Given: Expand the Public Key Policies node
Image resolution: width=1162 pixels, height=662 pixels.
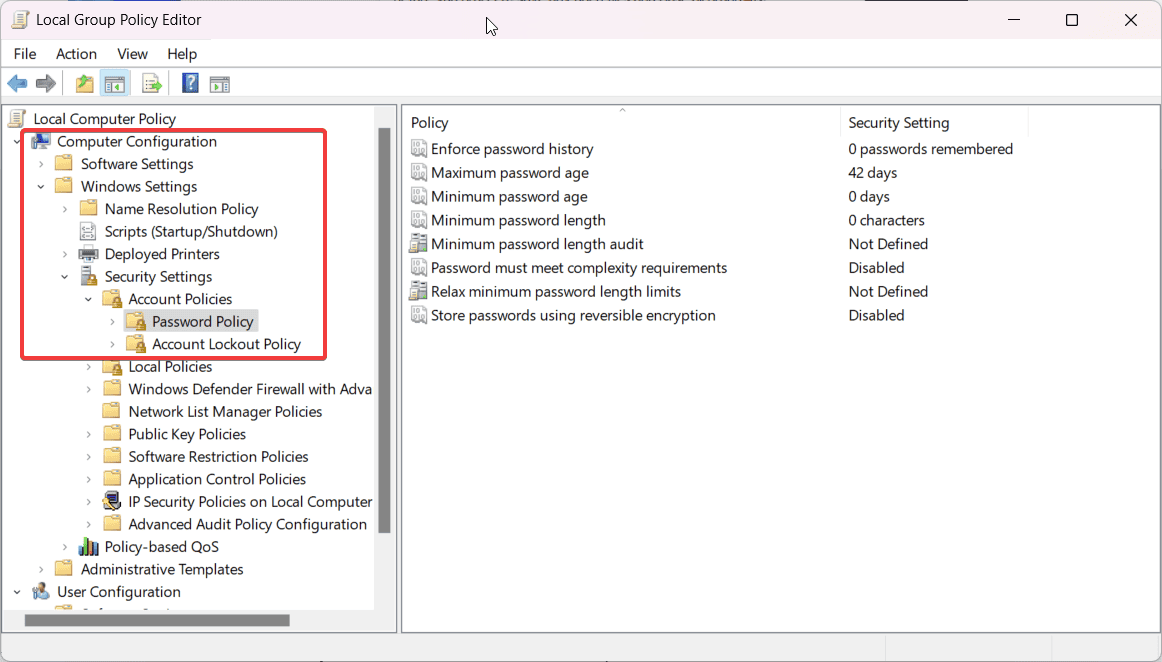Looking at the screenshot, I should coord(88,434).
